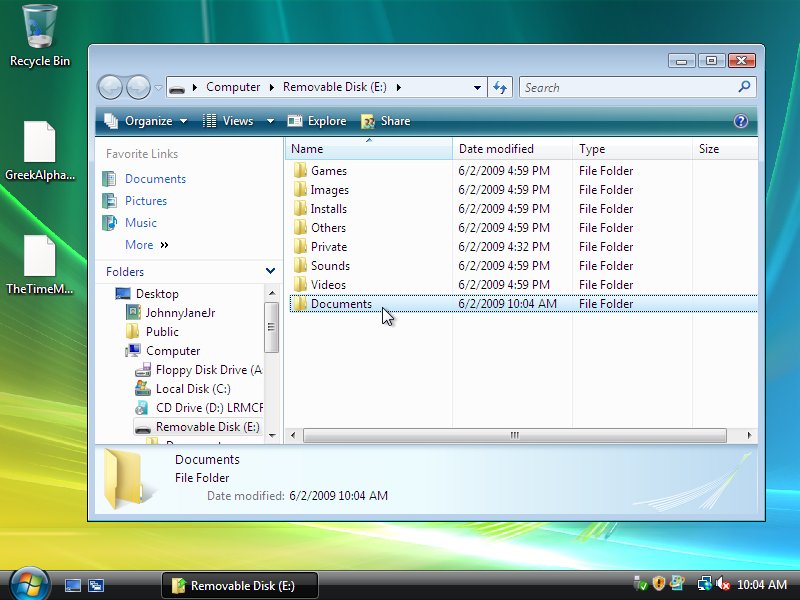Click the muted volume tray icon
800x600 pixels.
click(x=723, y=585)
